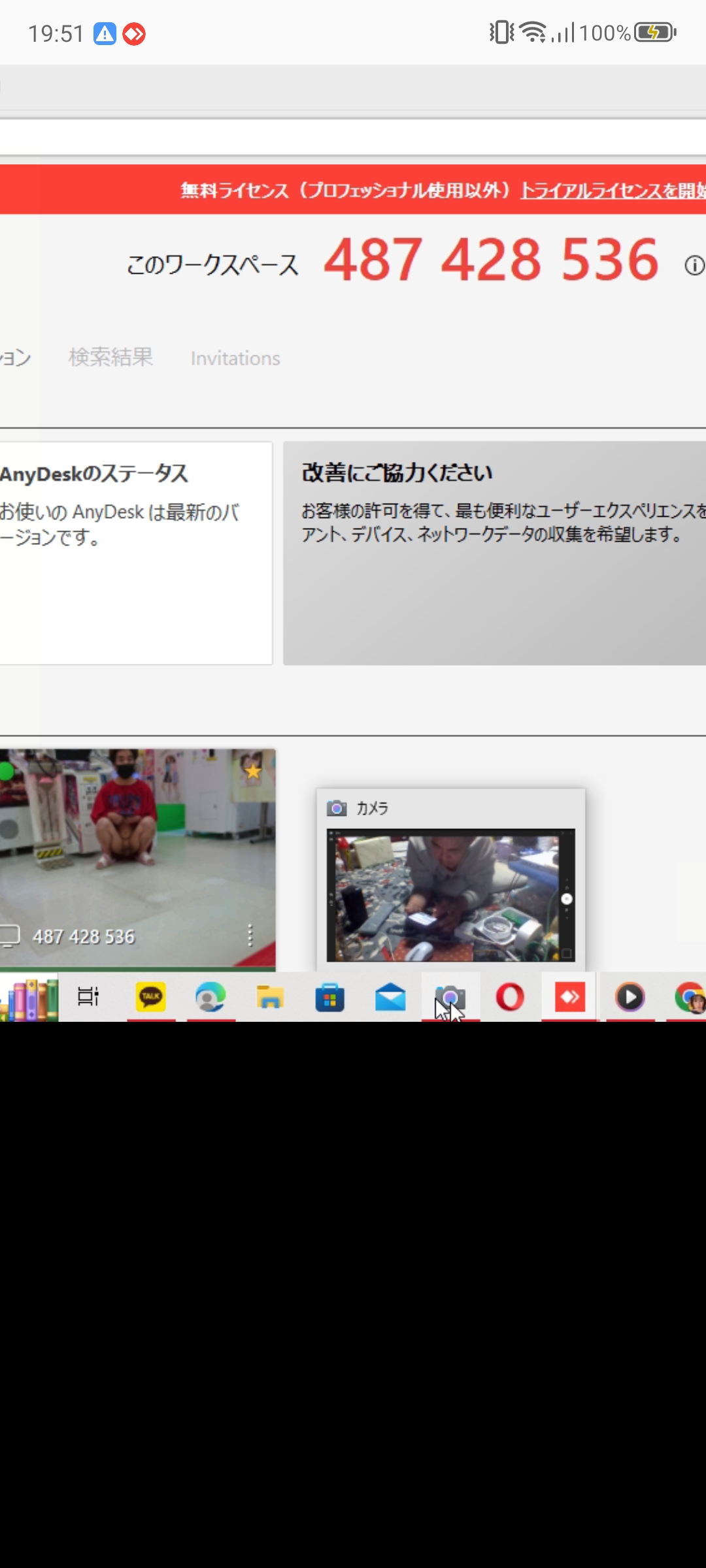Viewport: 706px width, 1568px height.
Task: Open the Microsoft Store taskbar icon
Action: [330, 998]
